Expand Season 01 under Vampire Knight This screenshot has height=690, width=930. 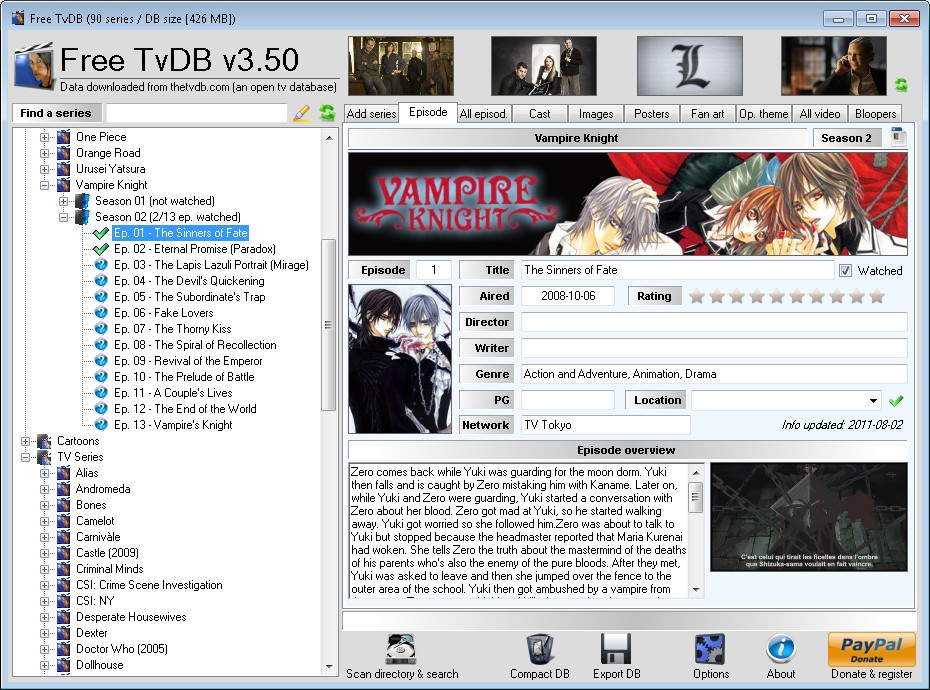64,201
